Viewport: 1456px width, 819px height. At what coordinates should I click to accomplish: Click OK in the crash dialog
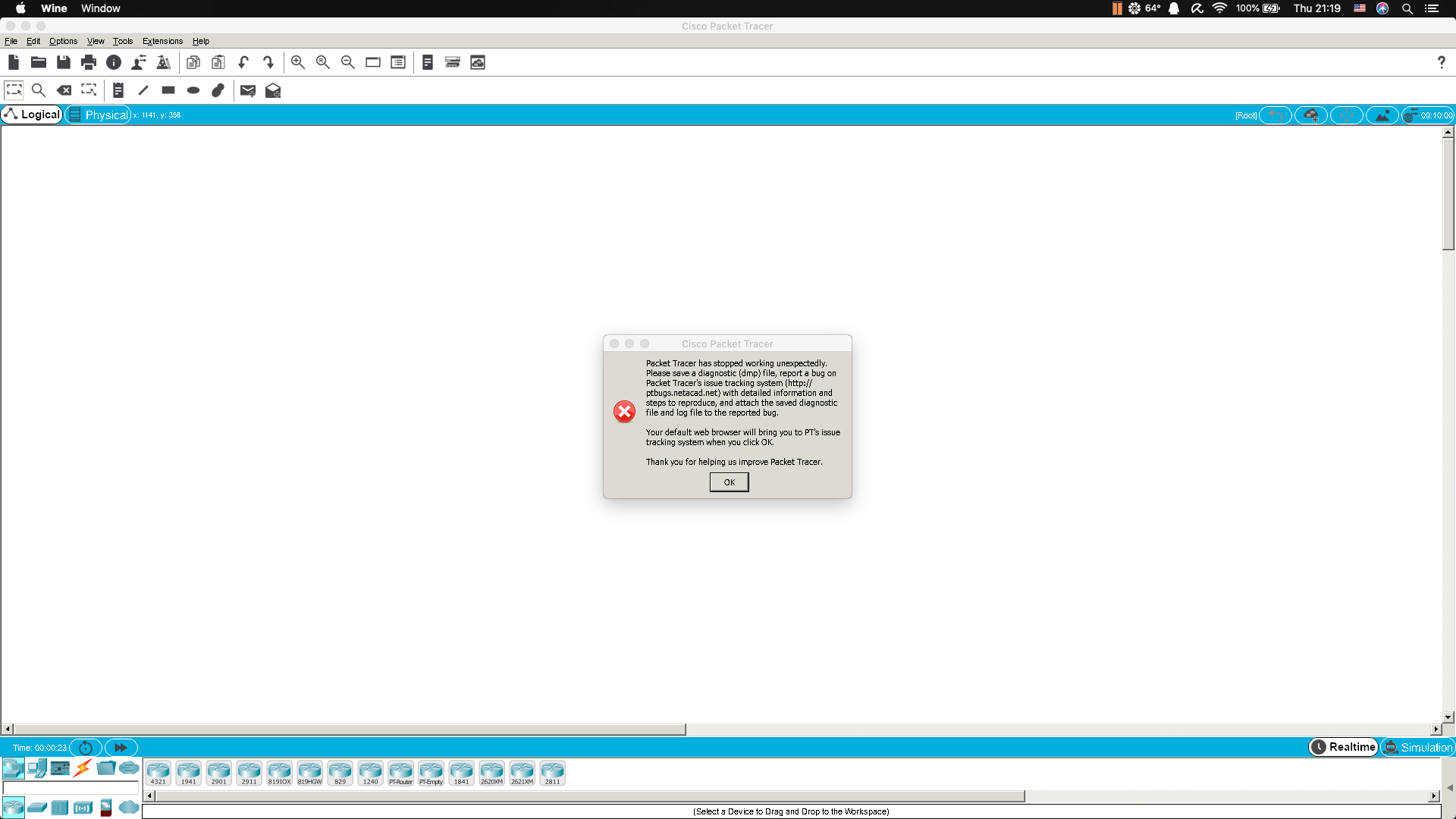pos(729,482)
